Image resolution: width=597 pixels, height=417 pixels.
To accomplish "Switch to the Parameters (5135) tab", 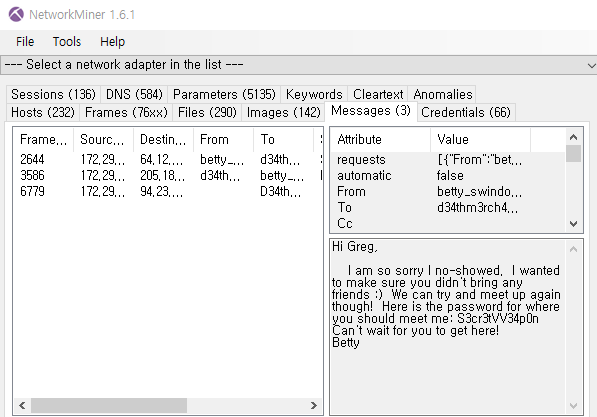I will [x=224, y=94].
